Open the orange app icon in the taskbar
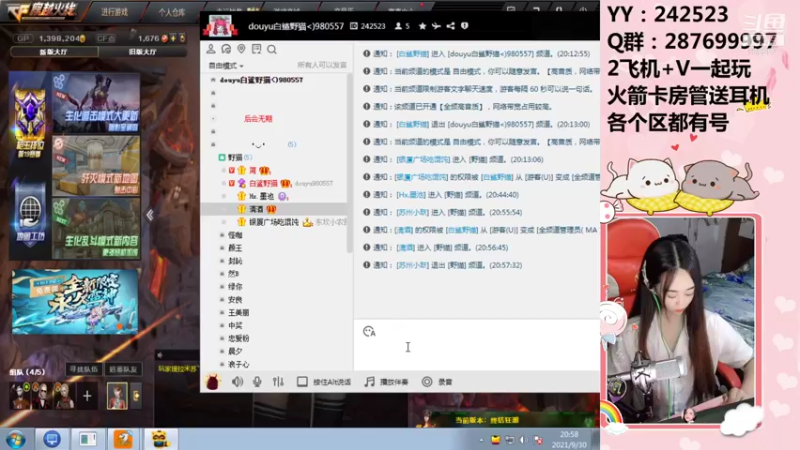Viewport: 800px width, 450px height. pyautogui.click(x=123, y=439)
